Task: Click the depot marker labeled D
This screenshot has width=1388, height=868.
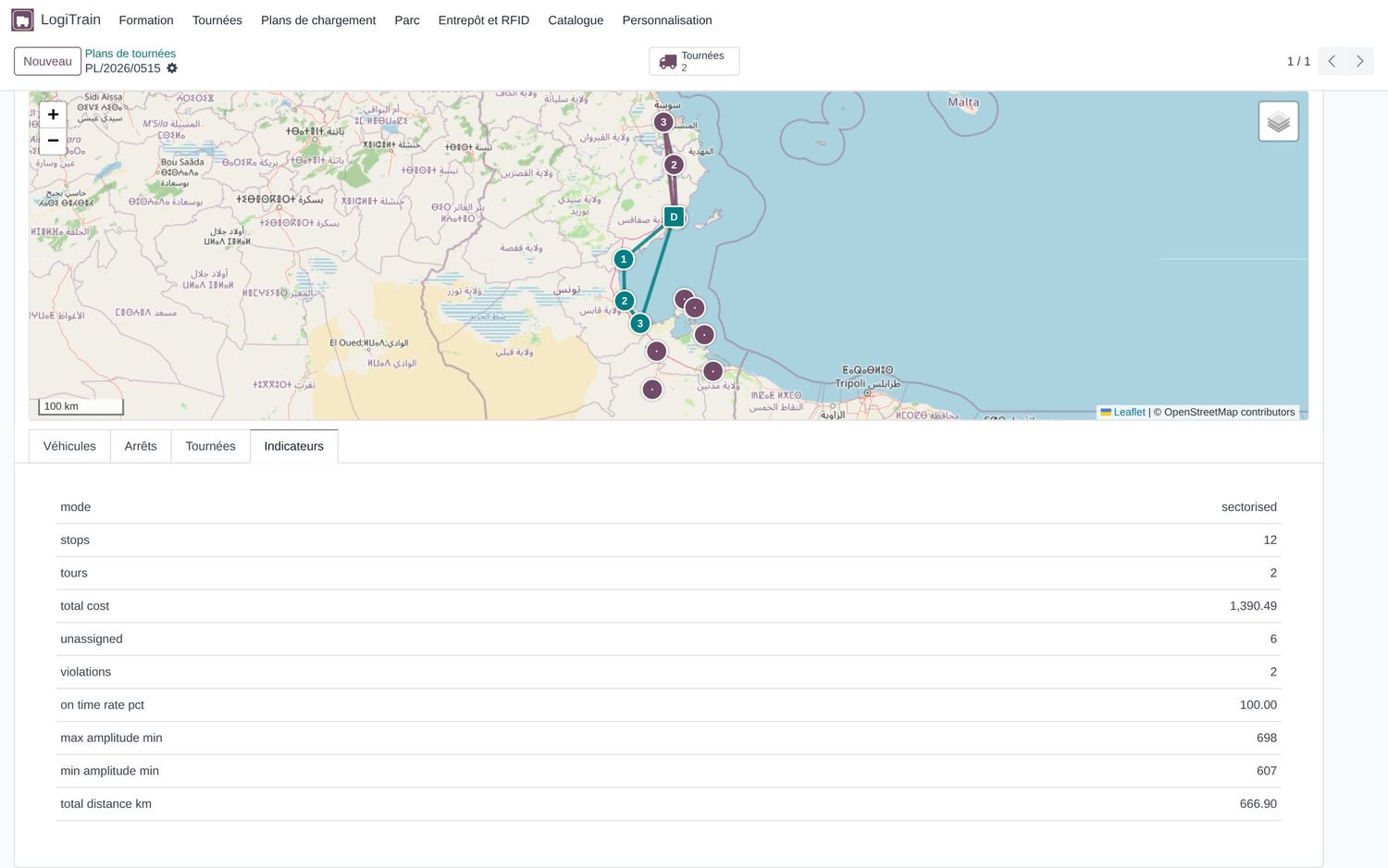Action: point(674,217)
